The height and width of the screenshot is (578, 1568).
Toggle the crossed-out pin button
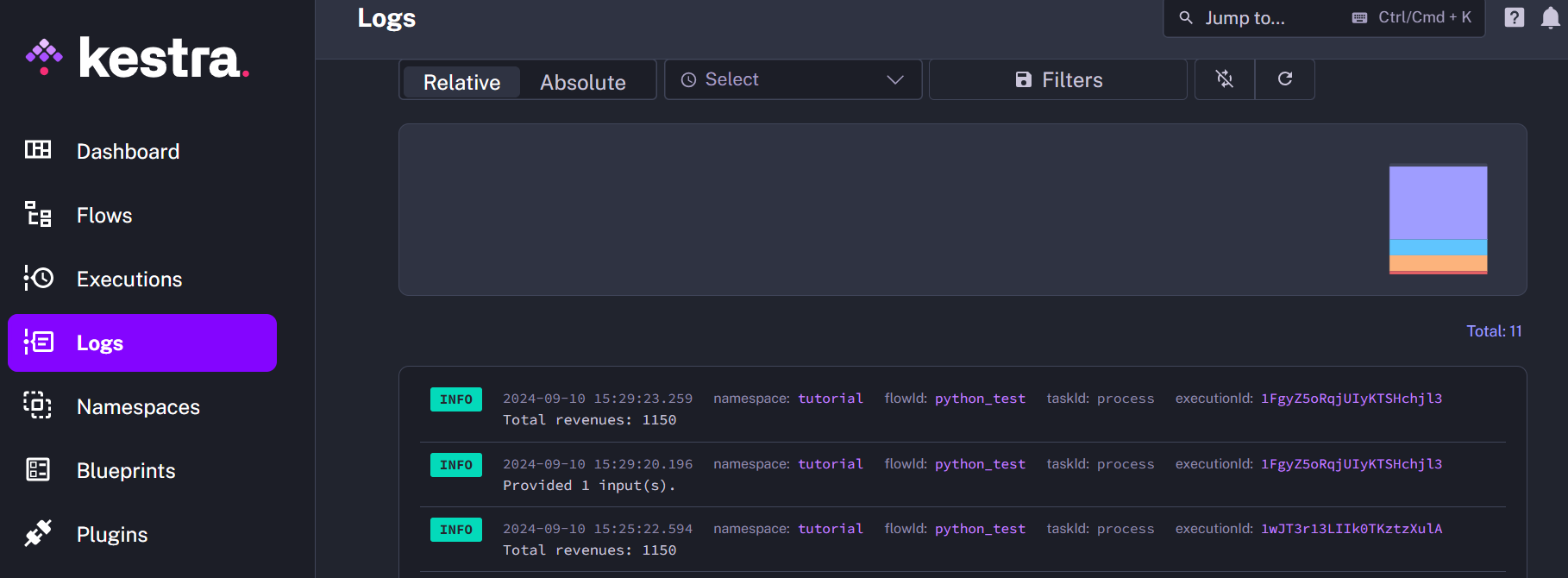tap(1224, 79)
